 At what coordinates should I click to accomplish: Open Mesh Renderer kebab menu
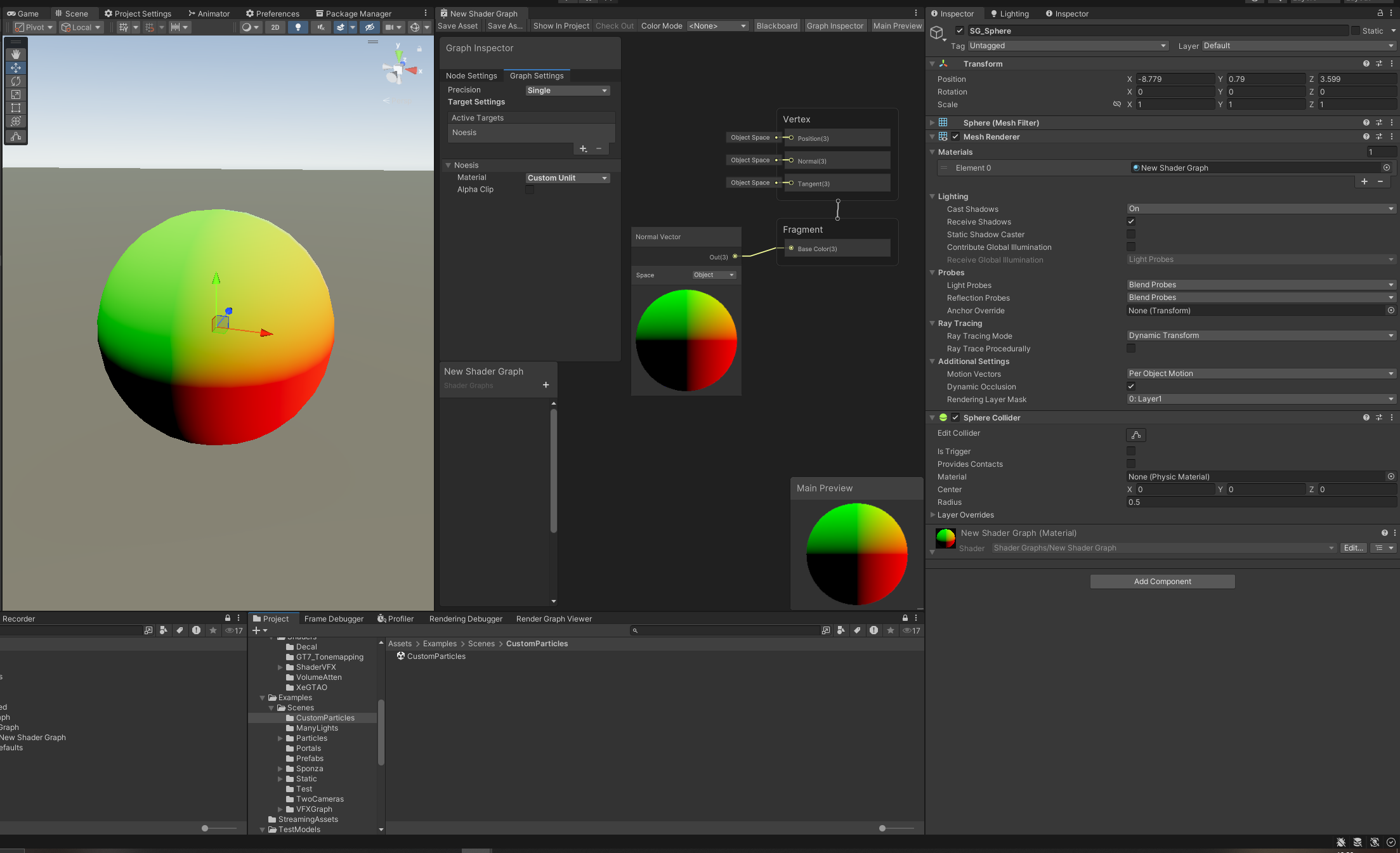(1392, 136)
